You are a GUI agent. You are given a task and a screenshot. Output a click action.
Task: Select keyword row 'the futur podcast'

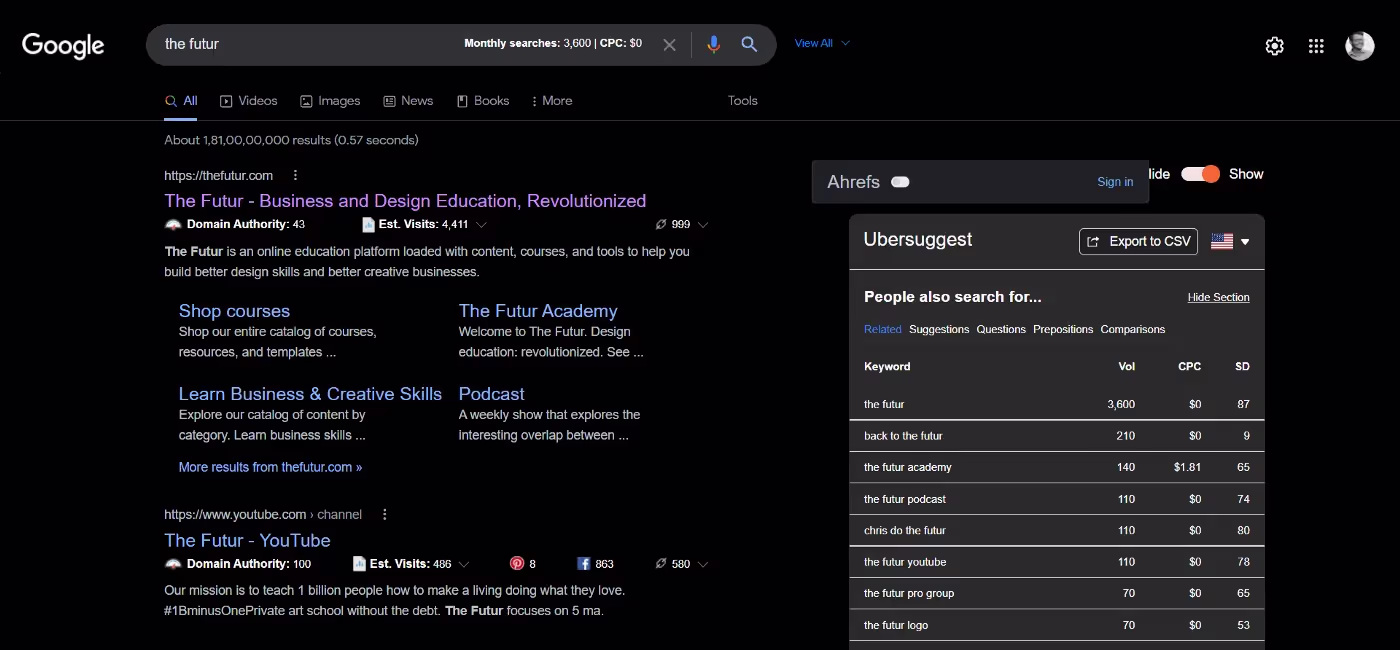coord(1057,499)
